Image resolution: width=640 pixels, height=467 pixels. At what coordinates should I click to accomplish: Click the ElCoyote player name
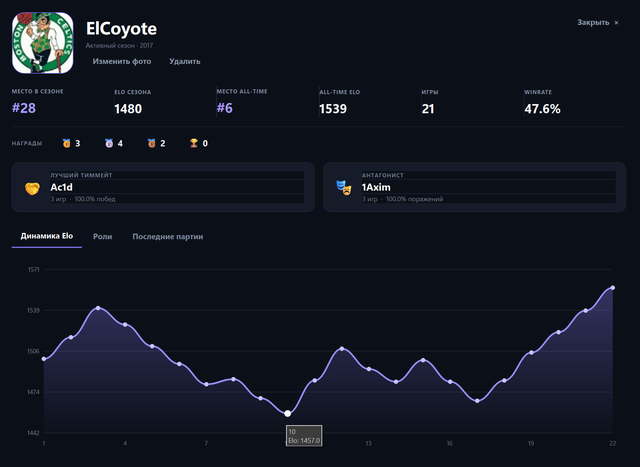pyautogui.click(x=121, y=29)
